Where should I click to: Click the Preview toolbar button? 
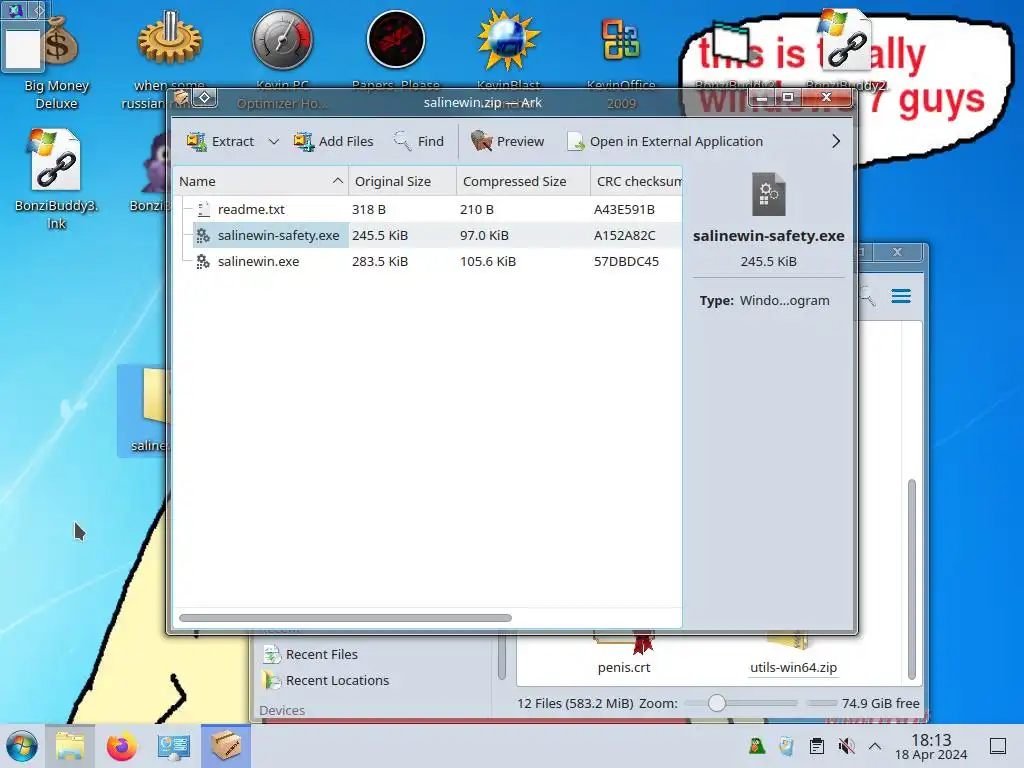507,141
